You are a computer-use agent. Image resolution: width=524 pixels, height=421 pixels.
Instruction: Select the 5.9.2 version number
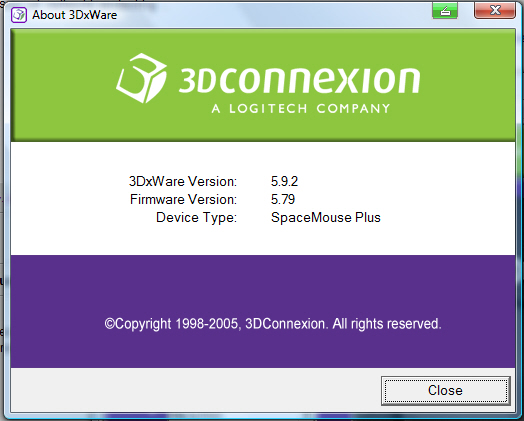tap(284, 181)
